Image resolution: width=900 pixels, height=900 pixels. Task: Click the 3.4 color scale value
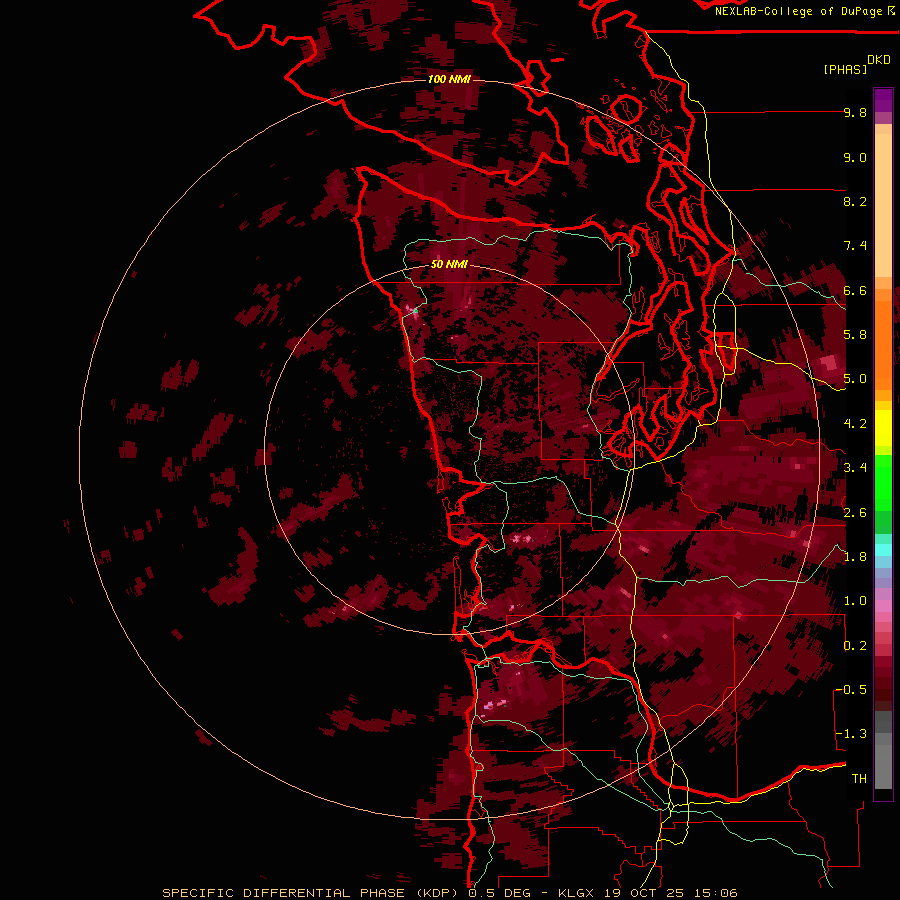855,468
